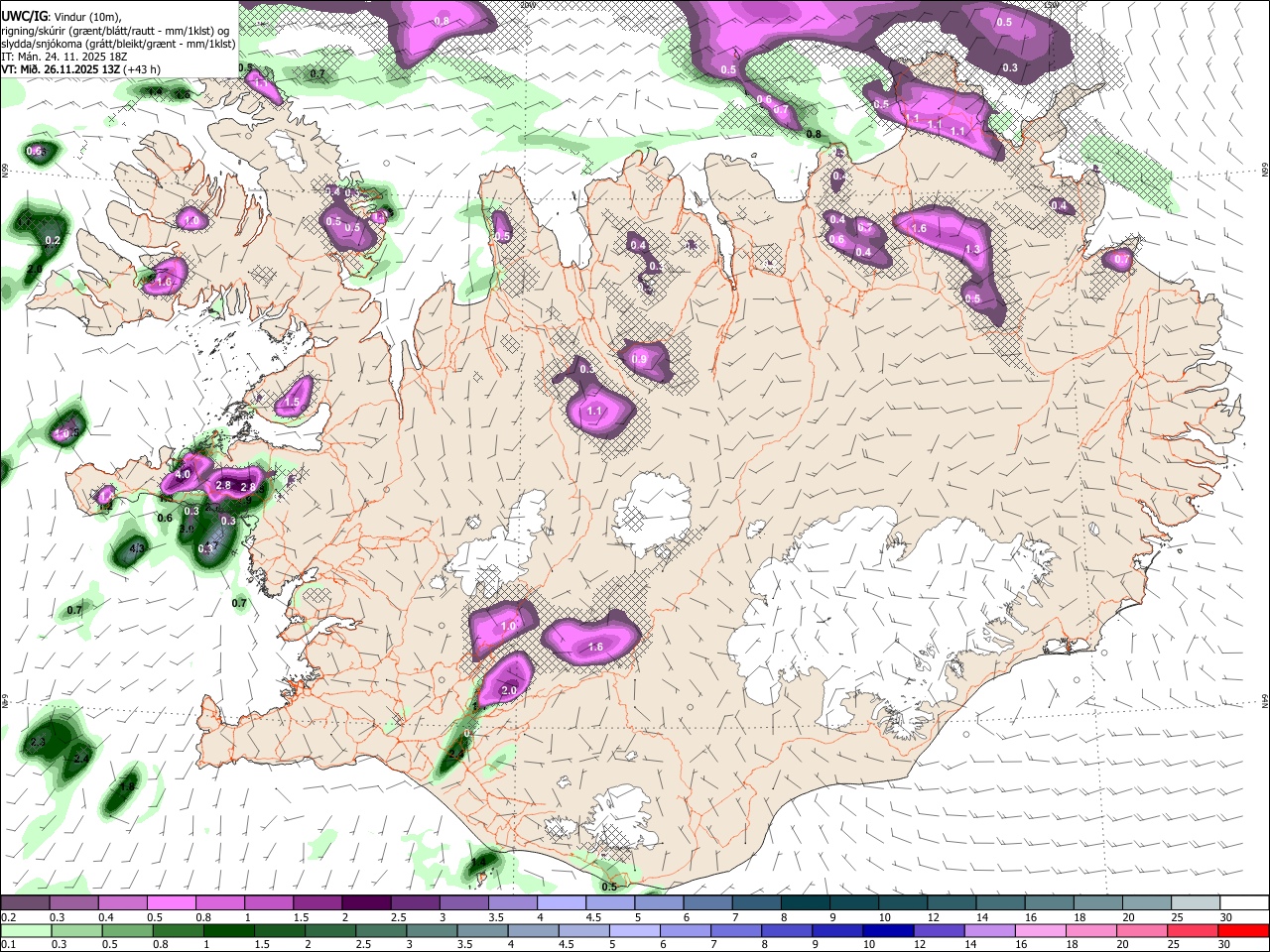Select light pink rain swatch between 16 and 18
This screenshot has width=1270, height=952.
pyautogui.click(x=1041, y=931)
